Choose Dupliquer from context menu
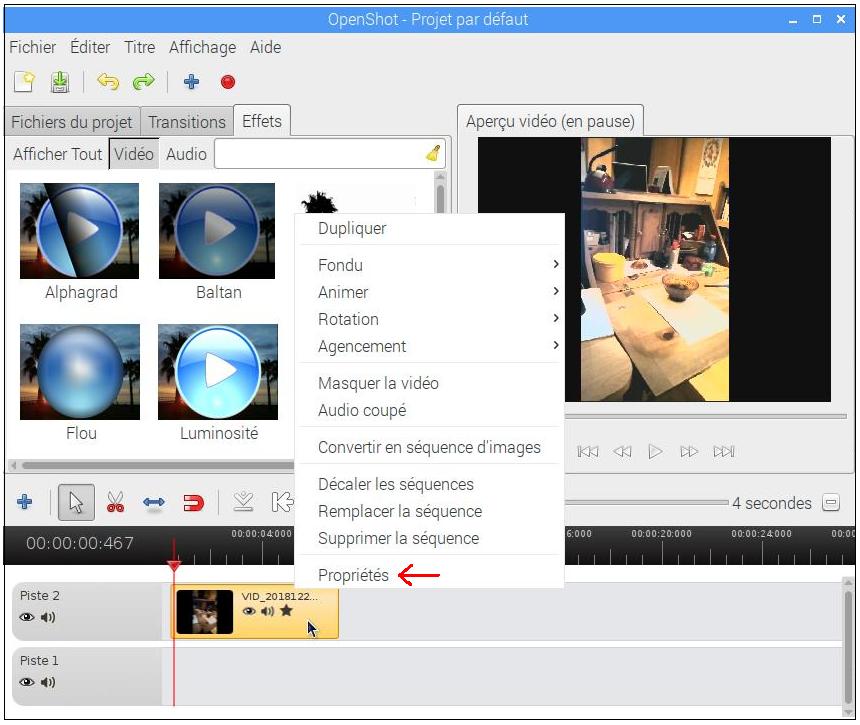 pos(431,228)
